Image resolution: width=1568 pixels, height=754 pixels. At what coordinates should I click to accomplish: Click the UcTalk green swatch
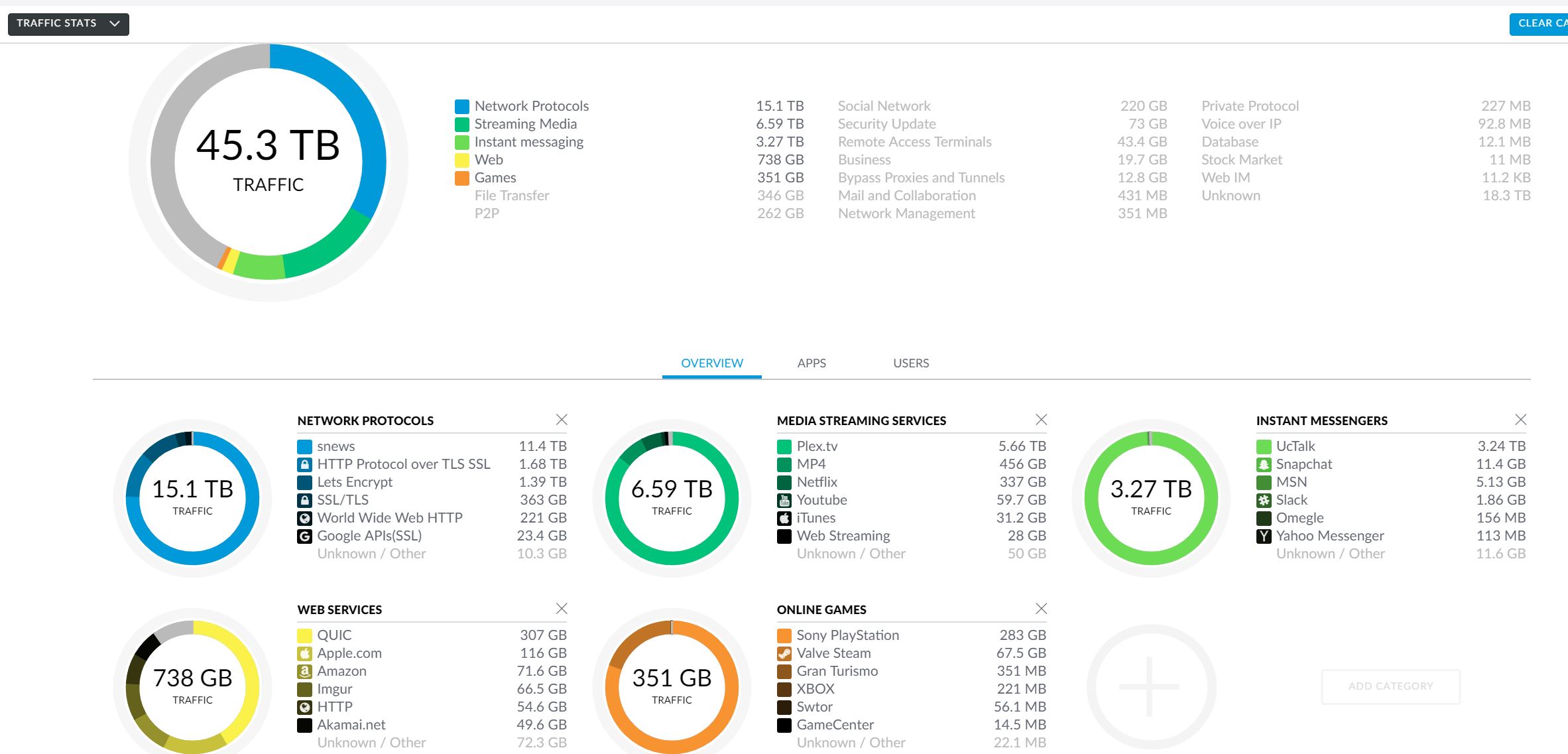pos(1264,446)
